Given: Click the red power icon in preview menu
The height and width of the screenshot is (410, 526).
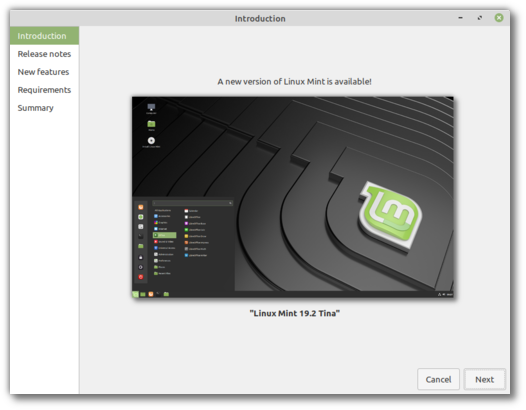Looking at the screenshot, I should (x=141, y=277).
